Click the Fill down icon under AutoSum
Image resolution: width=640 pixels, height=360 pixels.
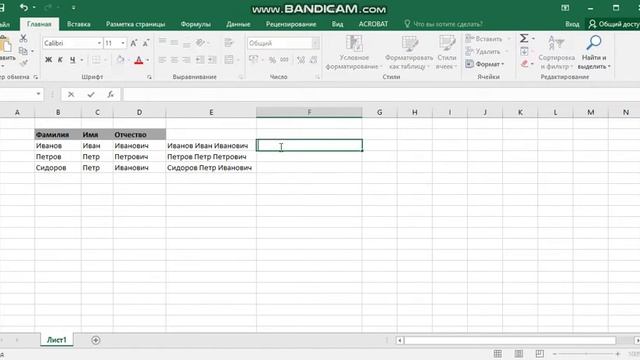pyautogui.click(x=524, y=51)
